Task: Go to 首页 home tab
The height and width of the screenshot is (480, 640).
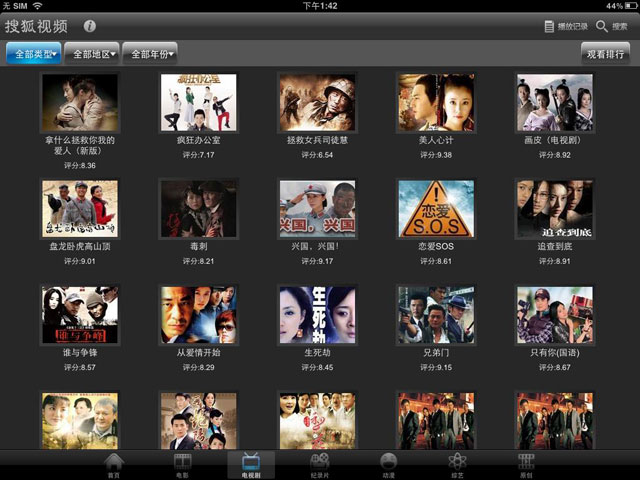Action: [x=114, y=465]
